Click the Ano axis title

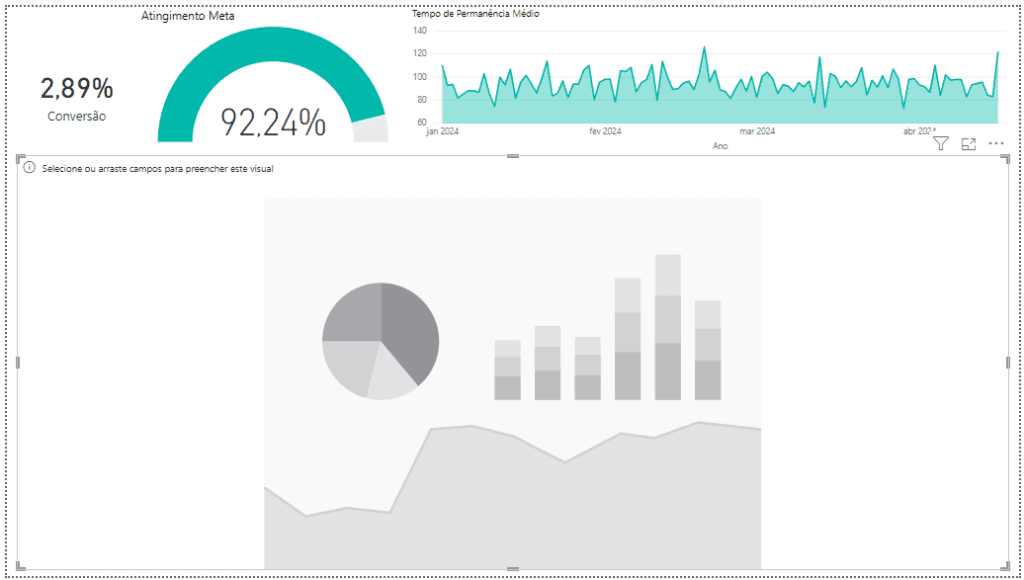[x=720, y=146]
